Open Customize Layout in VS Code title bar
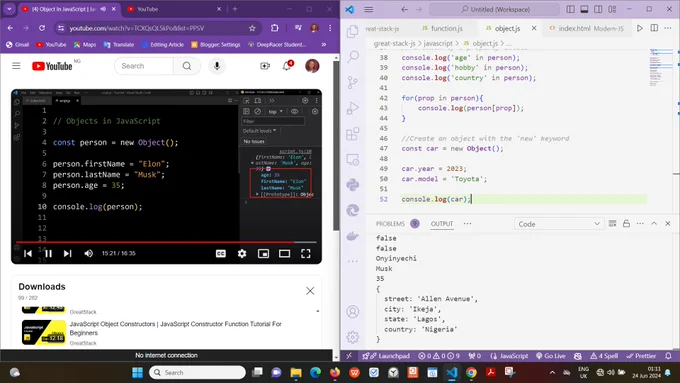 point(612,9)
